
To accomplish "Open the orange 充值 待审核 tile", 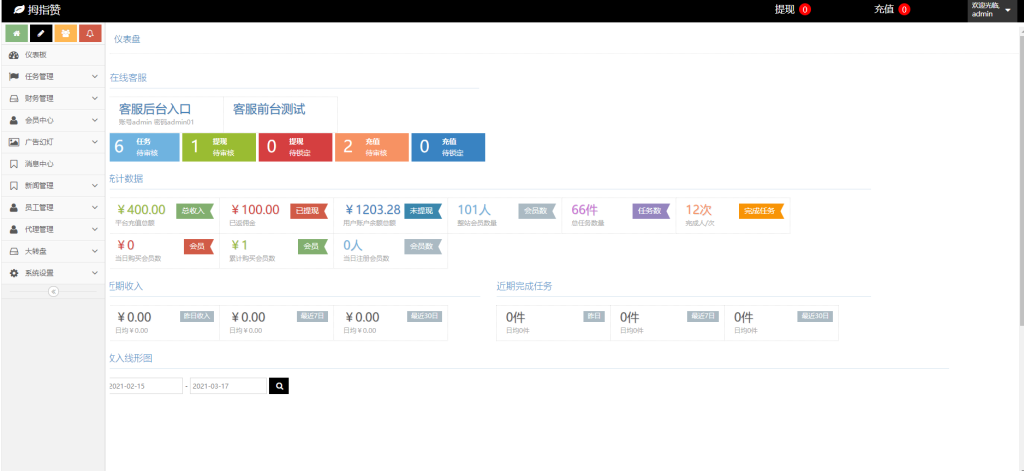I will click(372, 147).
